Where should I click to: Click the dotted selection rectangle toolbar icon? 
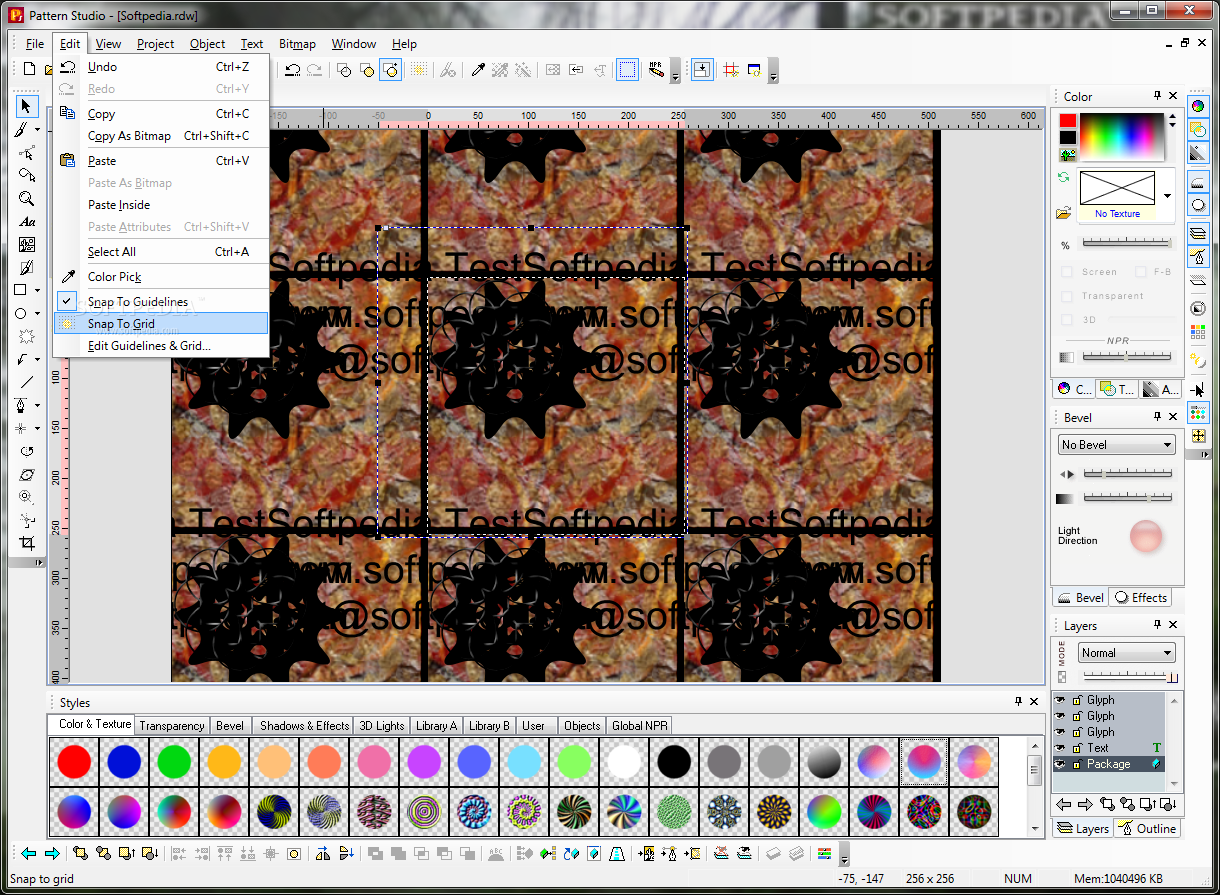coord(627,69)
